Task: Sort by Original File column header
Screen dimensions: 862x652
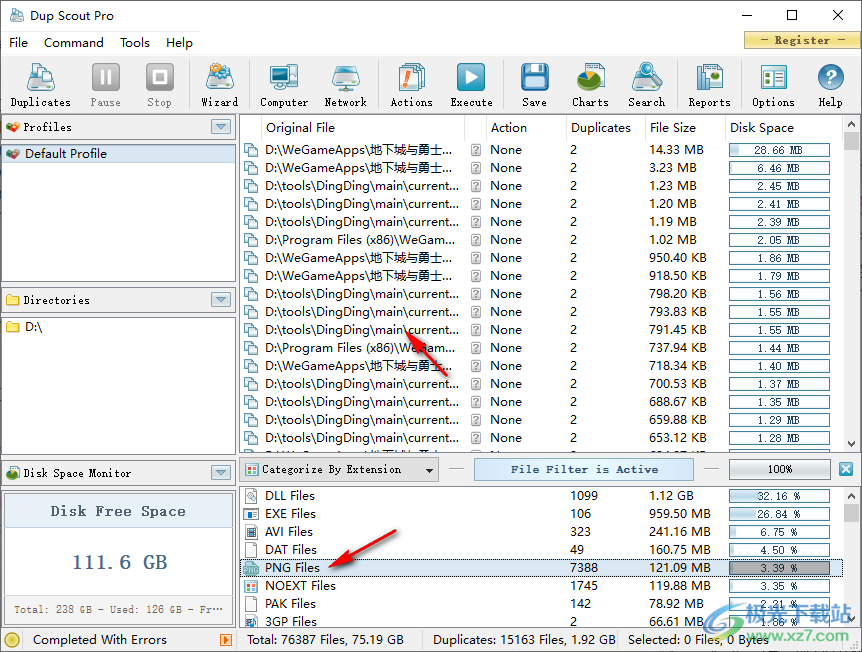Action: [362, 128]
